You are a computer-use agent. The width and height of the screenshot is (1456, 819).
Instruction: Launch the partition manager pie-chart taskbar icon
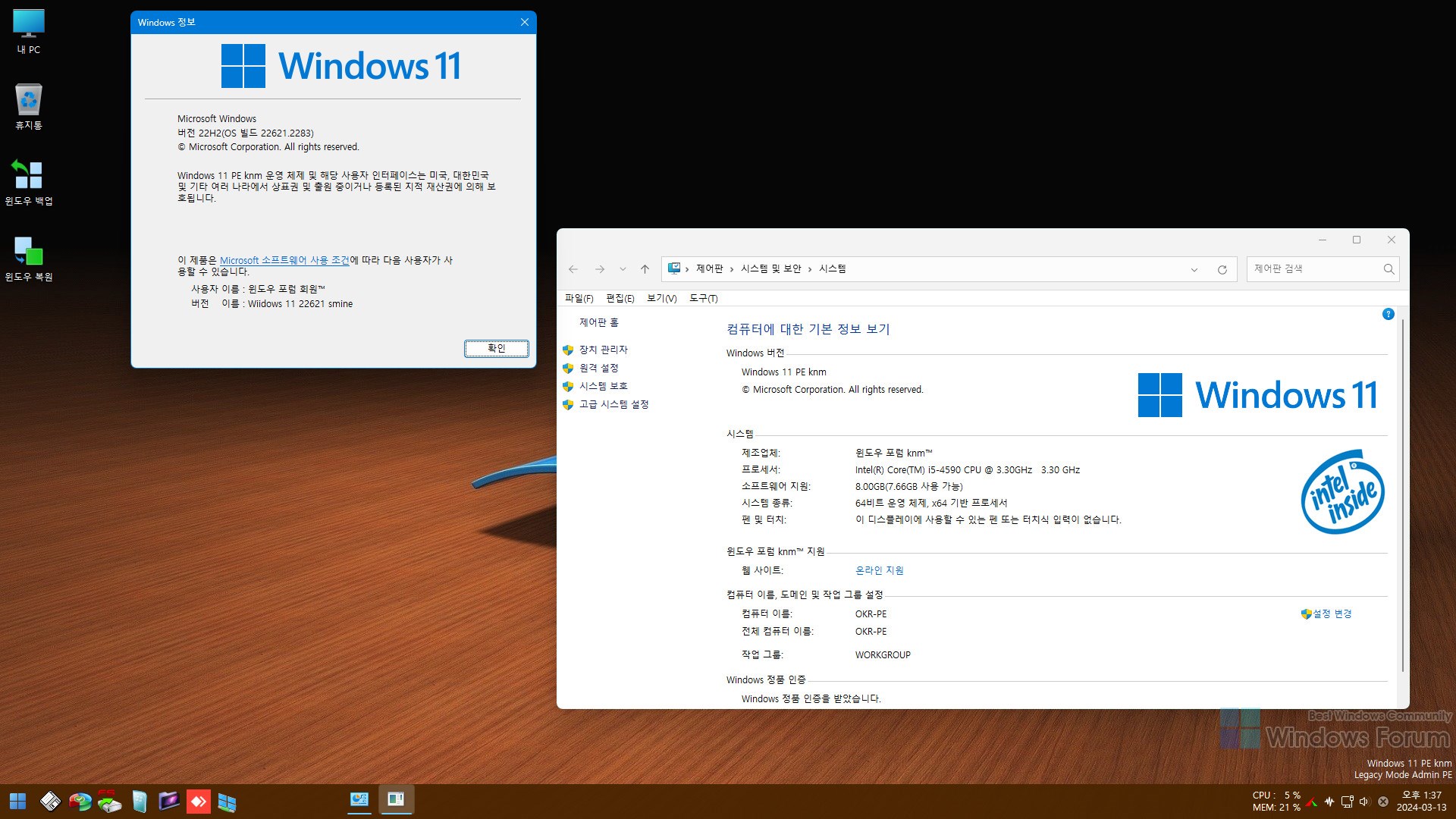click(80, 801)
